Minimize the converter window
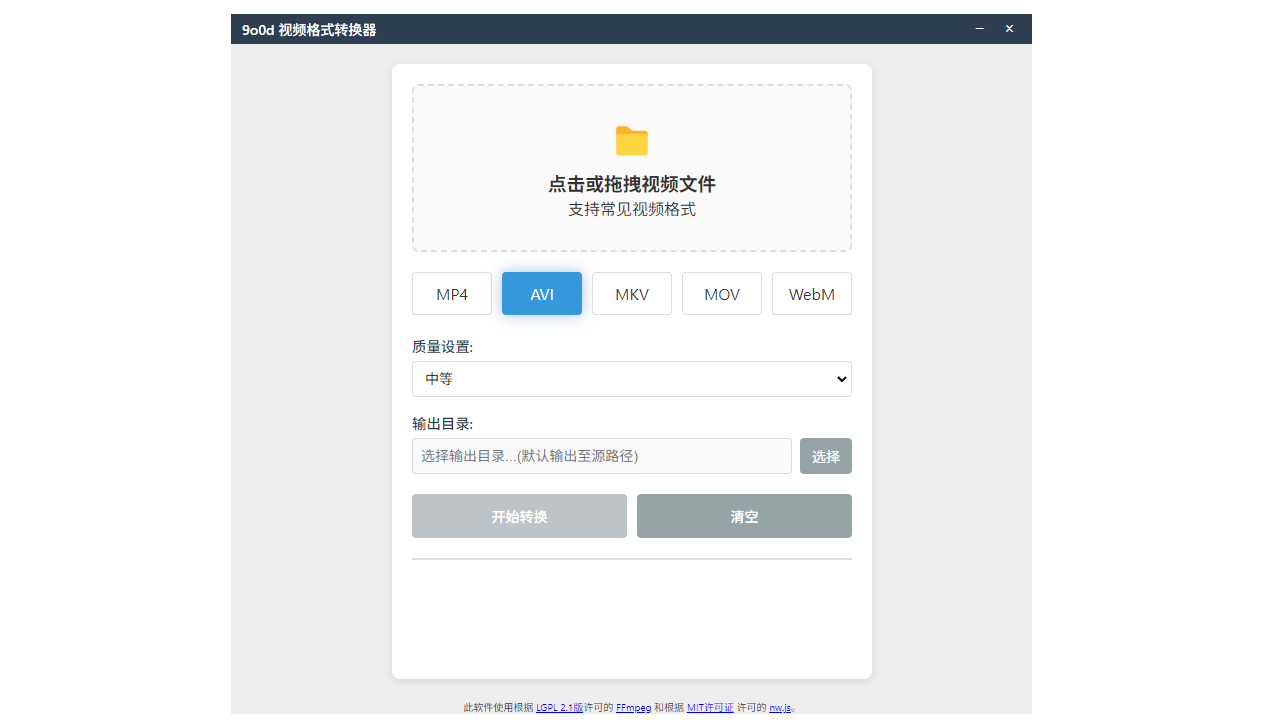 (x=978, y=29)
